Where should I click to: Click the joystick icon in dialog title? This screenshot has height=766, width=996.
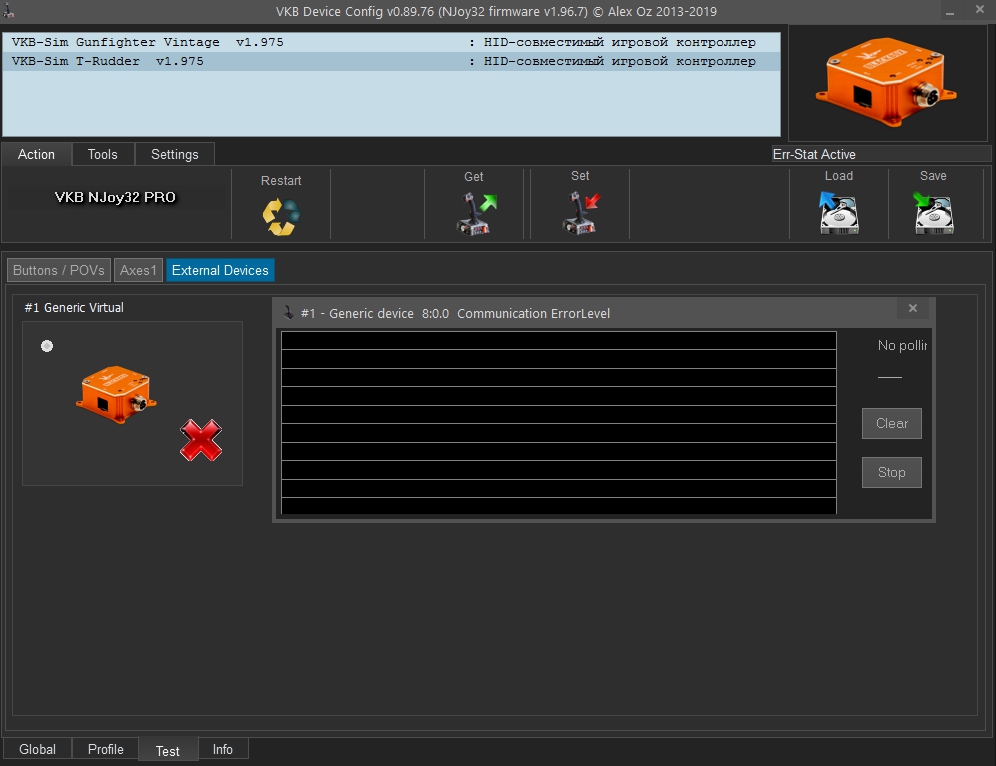(288, 312)
